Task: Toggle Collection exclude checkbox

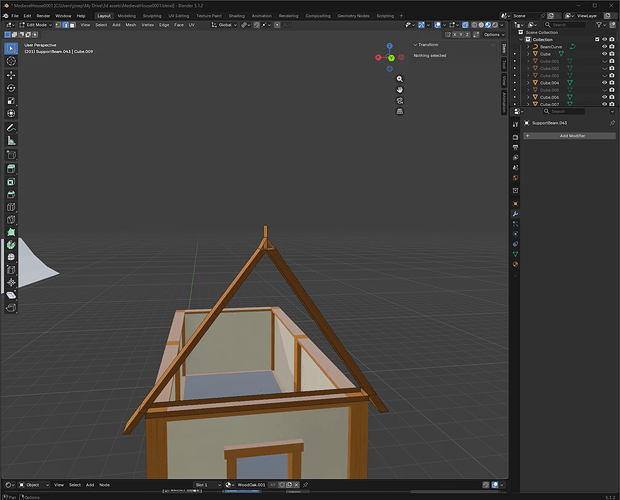Action: (597, 40)
